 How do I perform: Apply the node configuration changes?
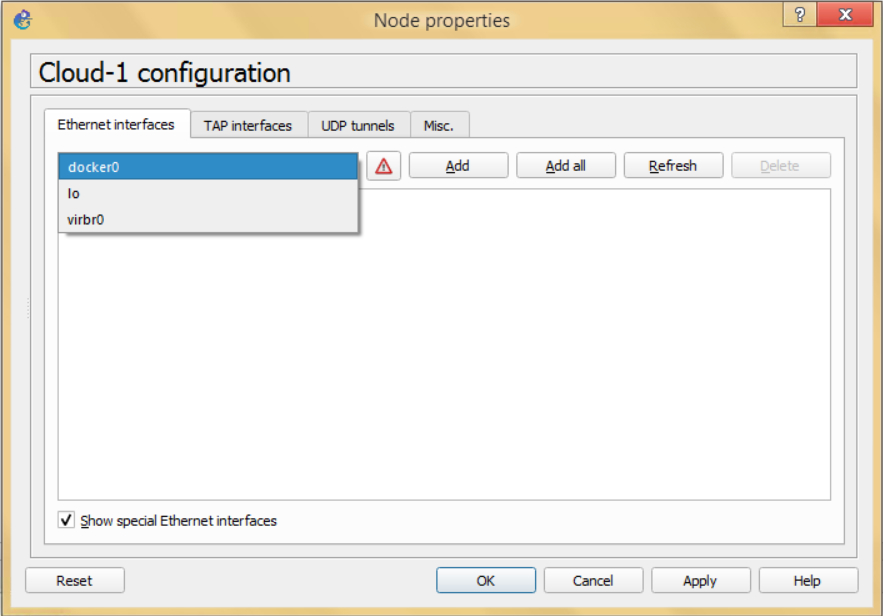pyautogui.click(x=700, y=580)
